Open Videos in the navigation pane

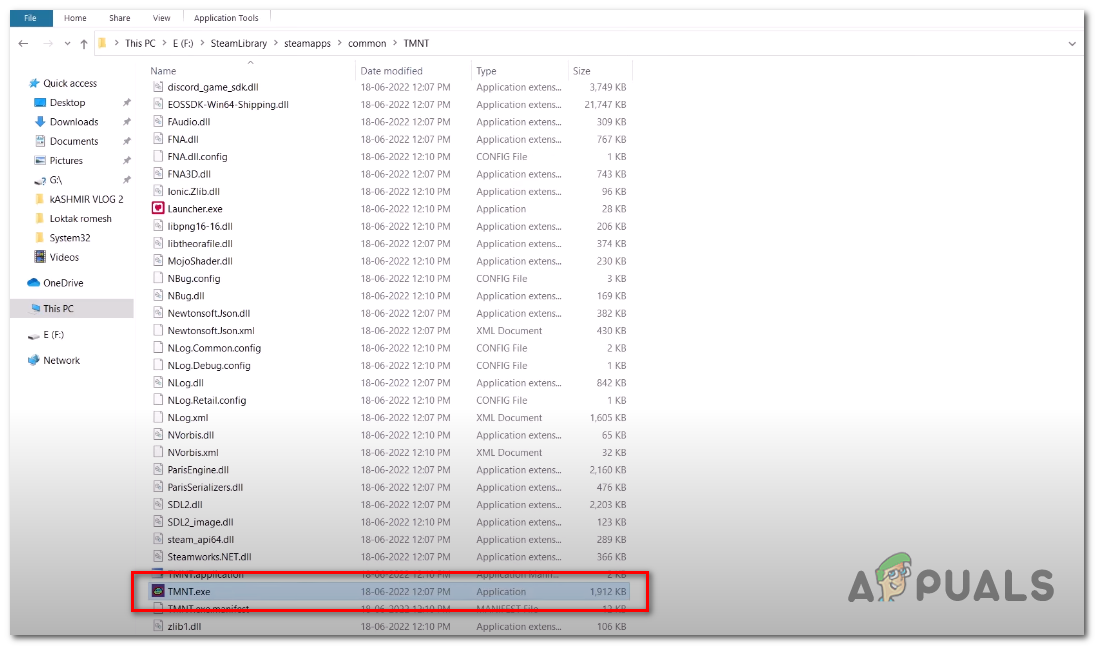pyautogui.click(x=64, y=258)
